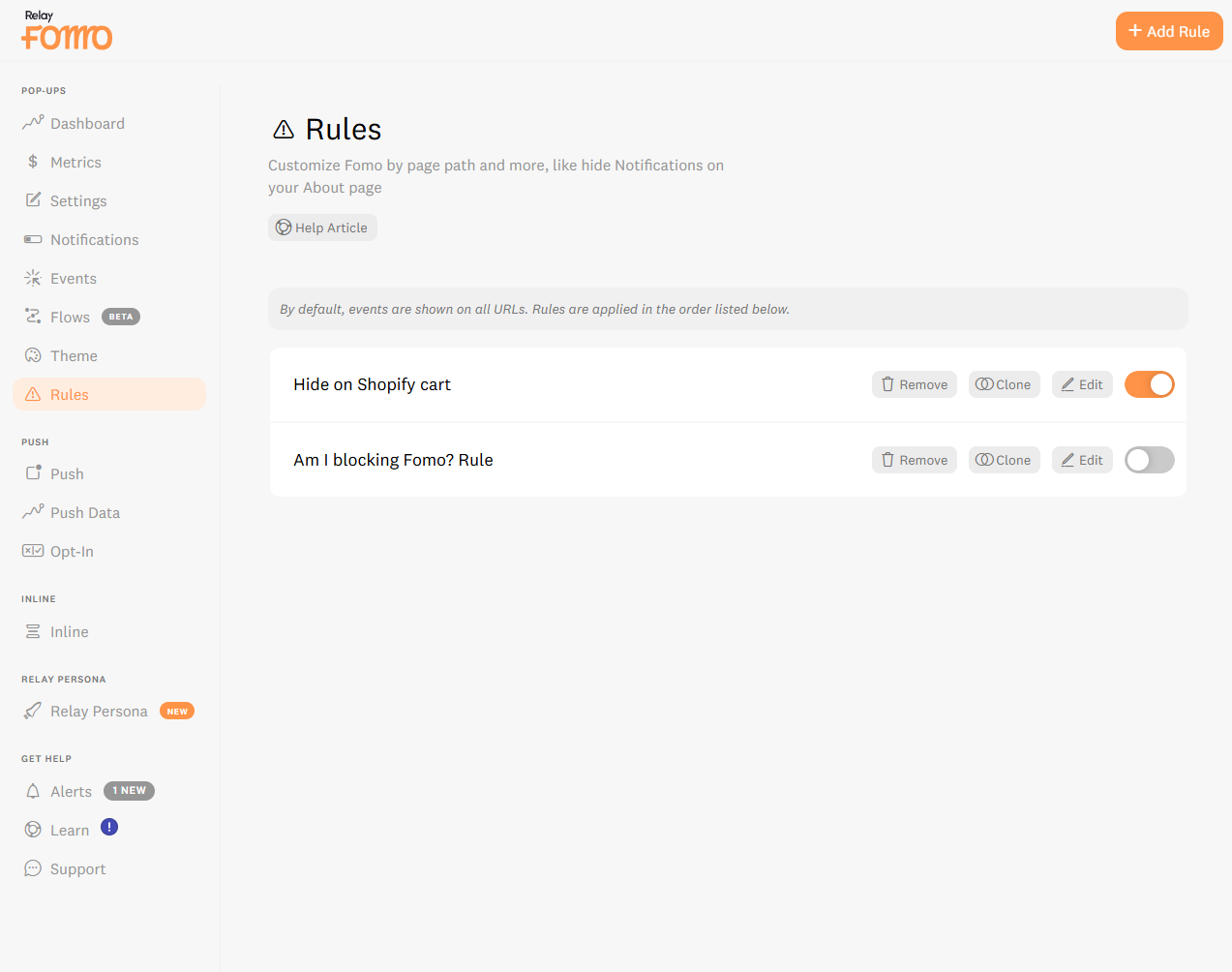Click the Rules page heading text

tap(344, 129)
